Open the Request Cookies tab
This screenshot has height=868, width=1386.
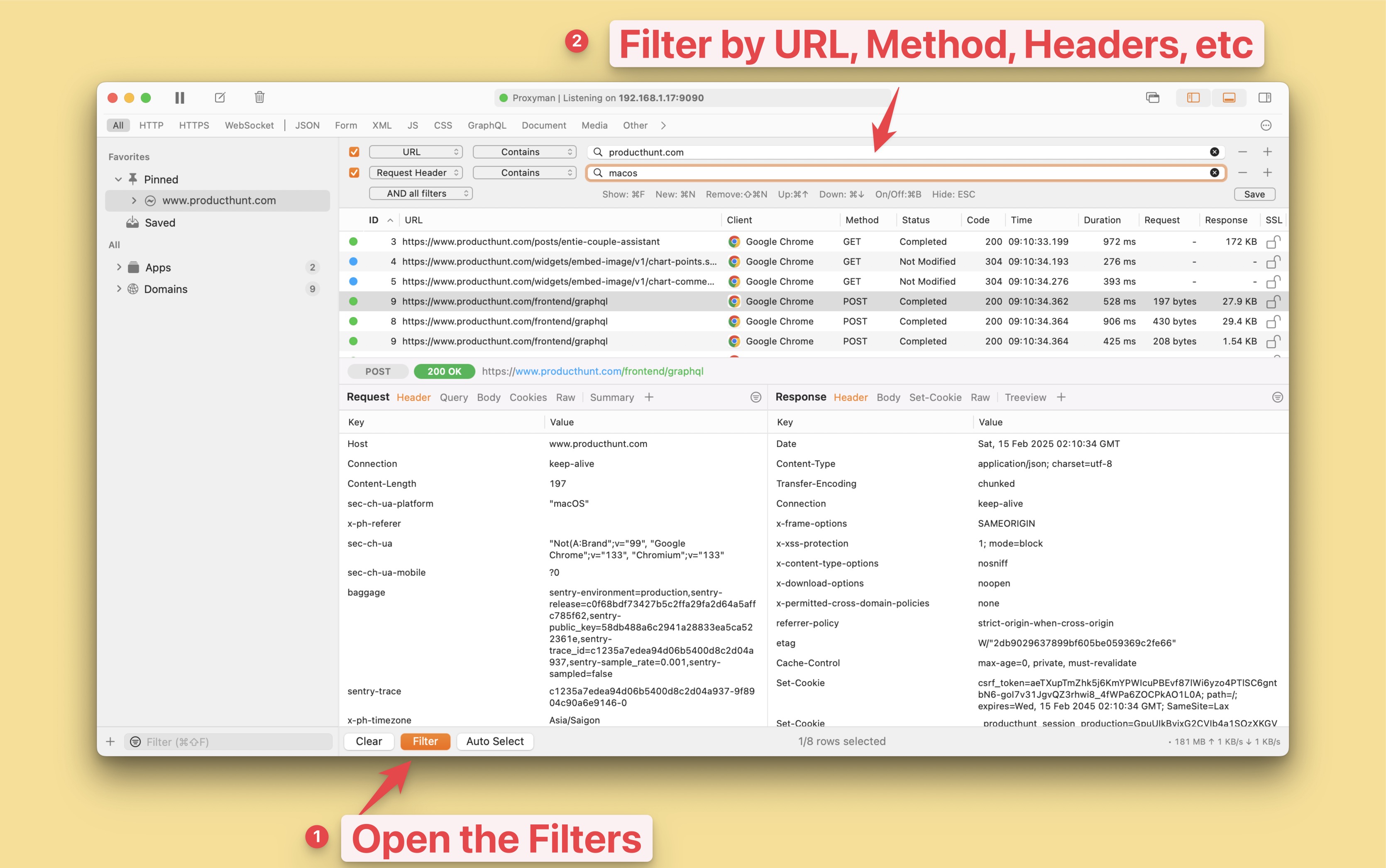pyautogui.click(x=528, y=397)
